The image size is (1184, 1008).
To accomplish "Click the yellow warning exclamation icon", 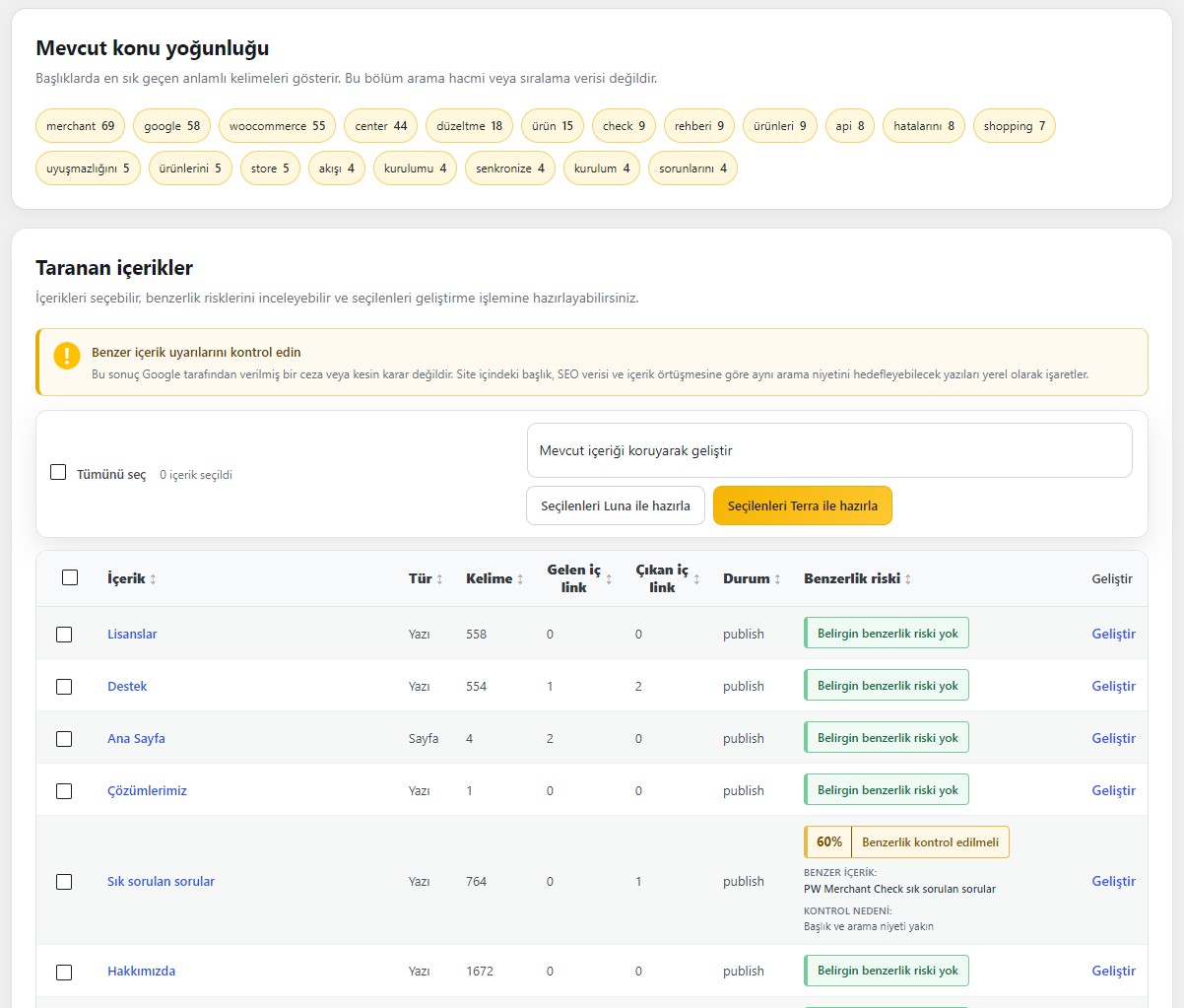I will click(x=67, y=356).
